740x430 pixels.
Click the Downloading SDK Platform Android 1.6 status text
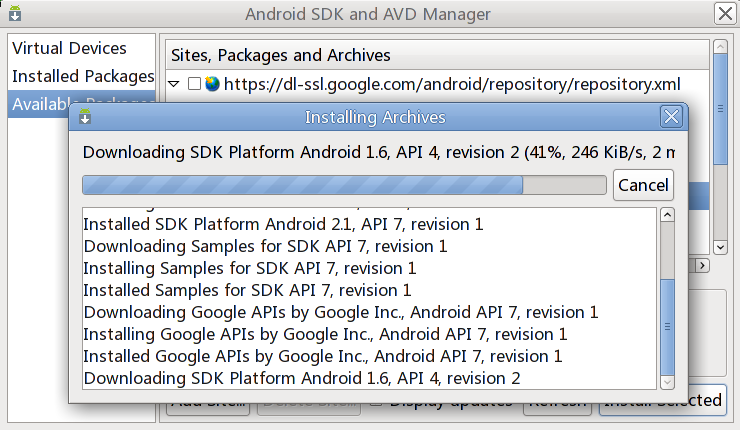click(379, 152)
